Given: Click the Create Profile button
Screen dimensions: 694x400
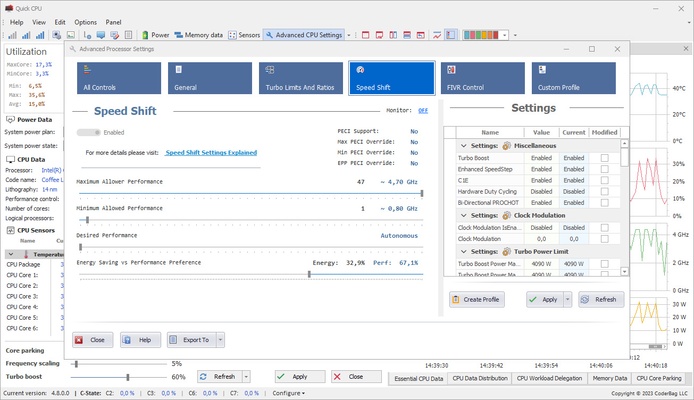Looking at the screenshot, I should point(476,299).
